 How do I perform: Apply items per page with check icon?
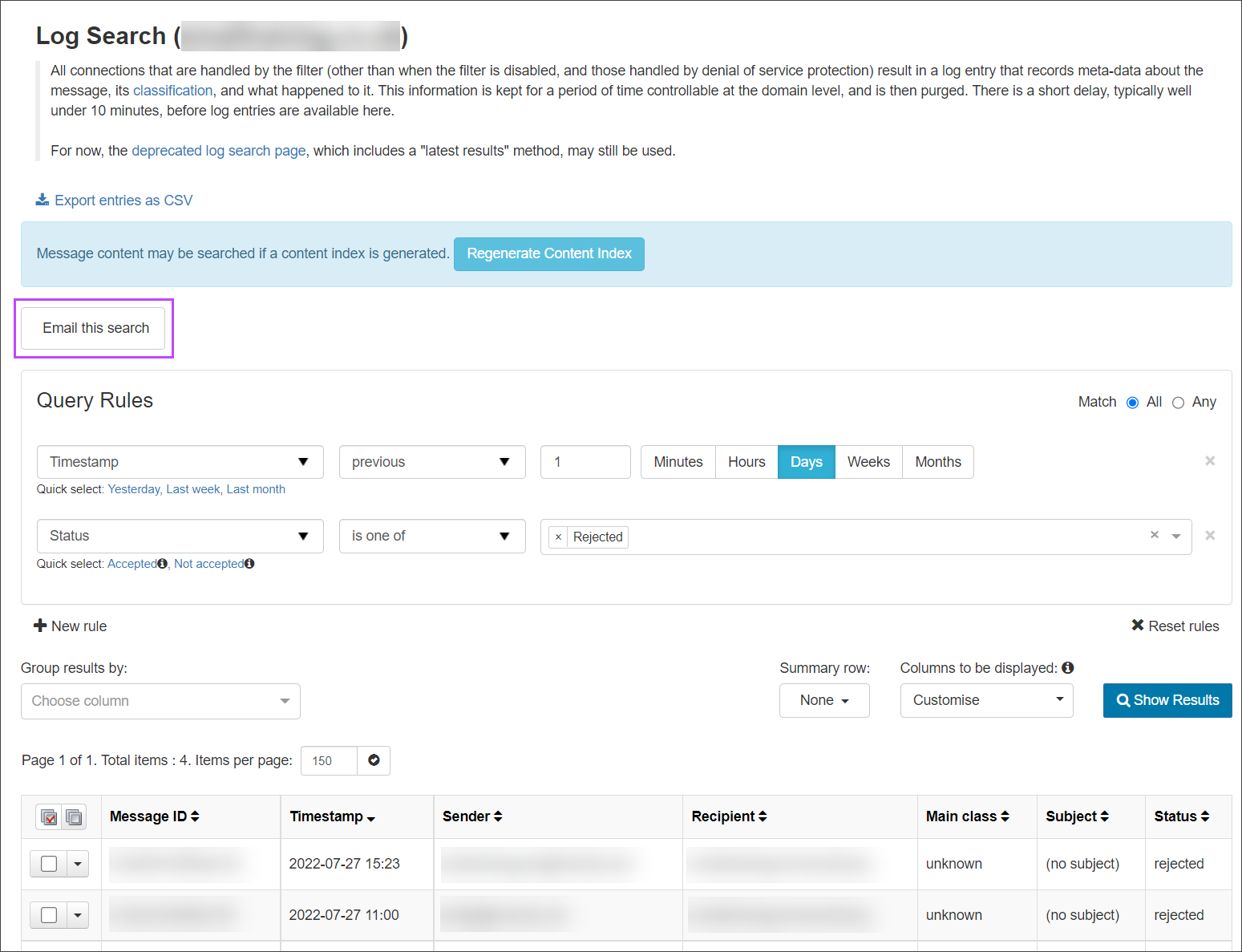374,760
